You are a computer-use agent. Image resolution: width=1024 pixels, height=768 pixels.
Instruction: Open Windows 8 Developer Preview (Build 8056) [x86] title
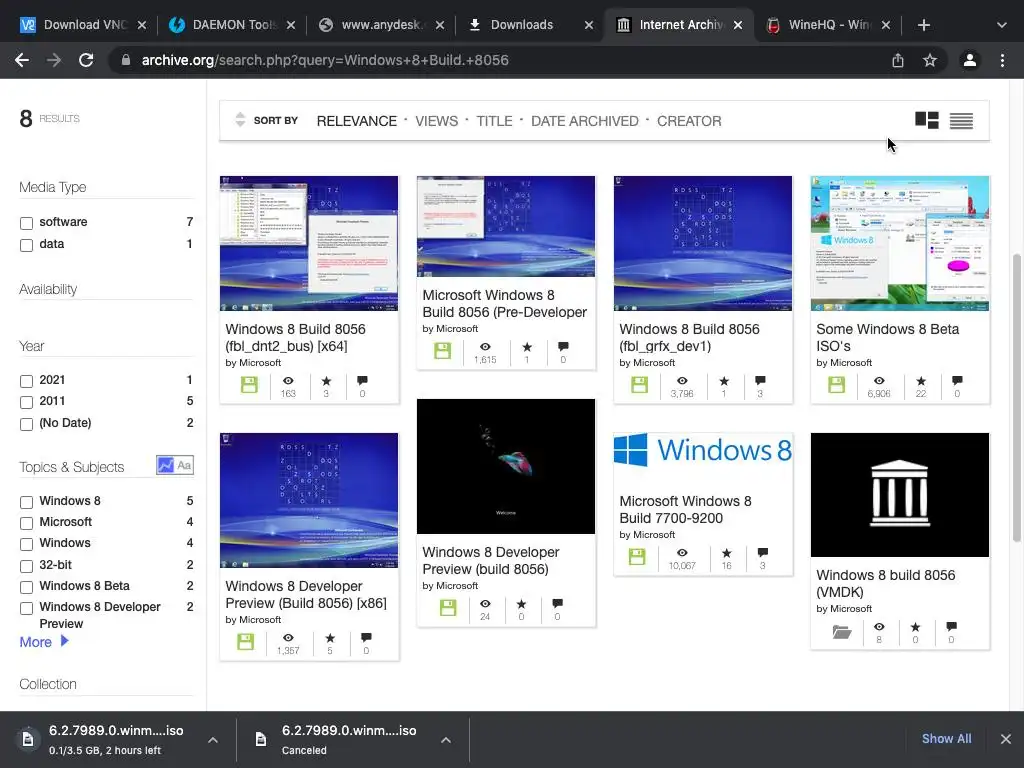(x=306, y=594)
